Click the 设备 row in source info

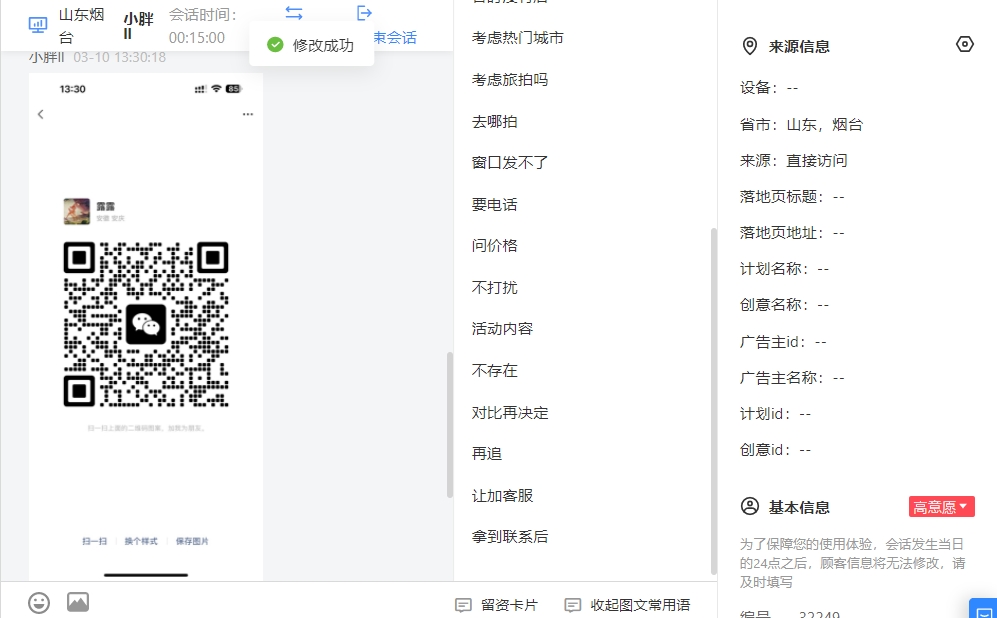769,88
